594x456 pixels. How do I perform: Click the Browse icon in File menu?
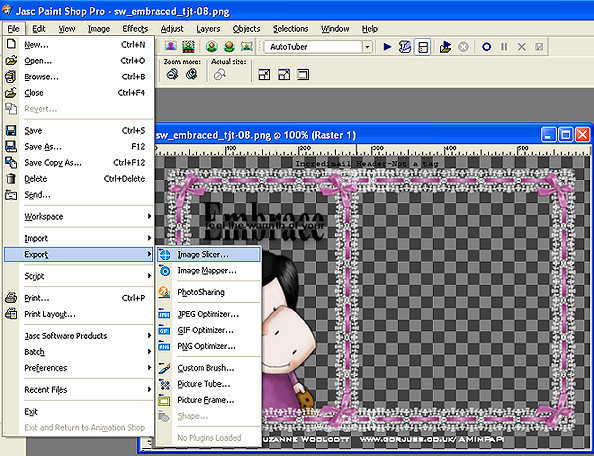pos(11,77)
